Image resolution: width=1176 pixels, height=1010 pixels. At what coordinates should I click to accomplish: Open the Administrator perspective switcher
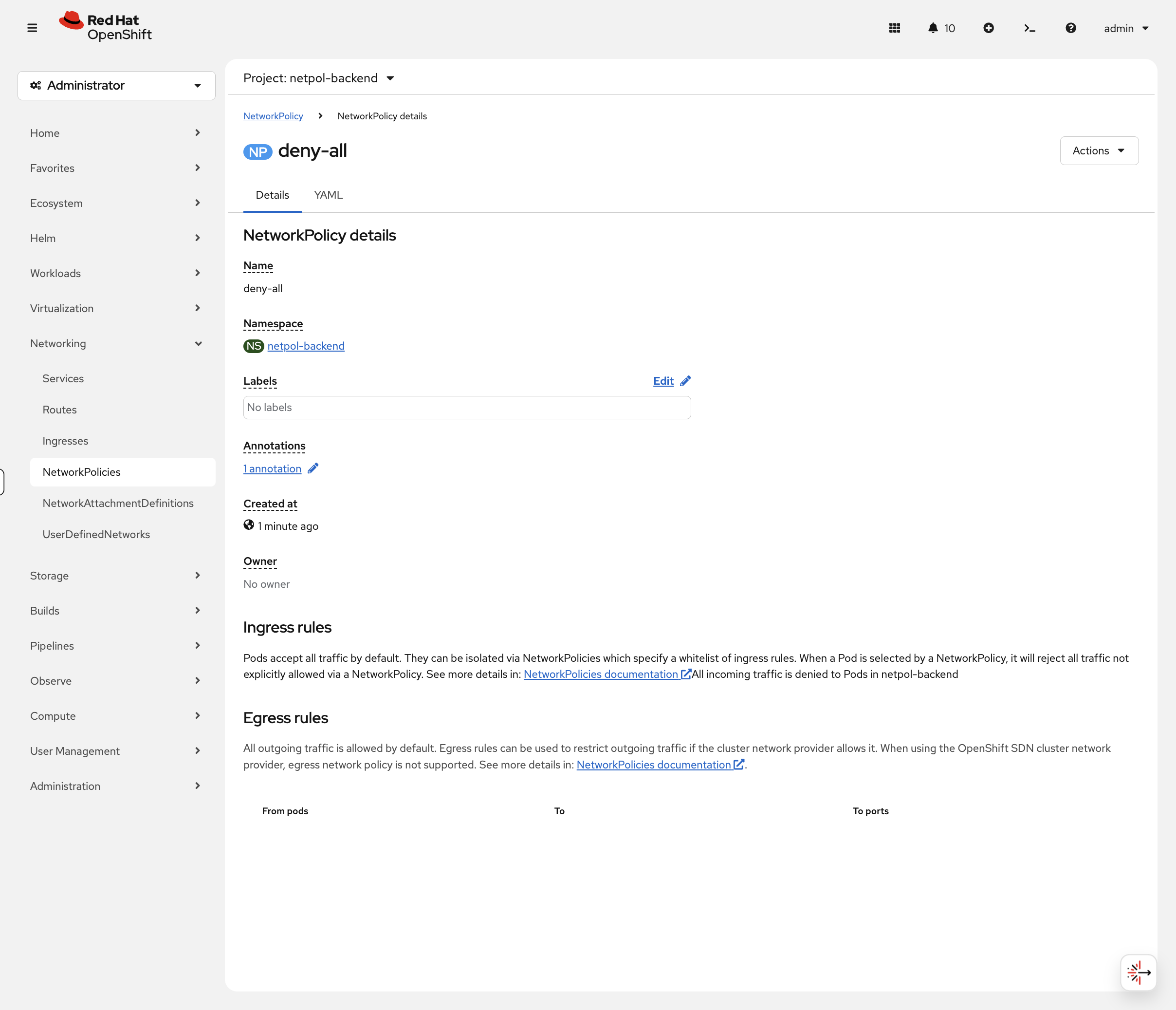point(116,85)
